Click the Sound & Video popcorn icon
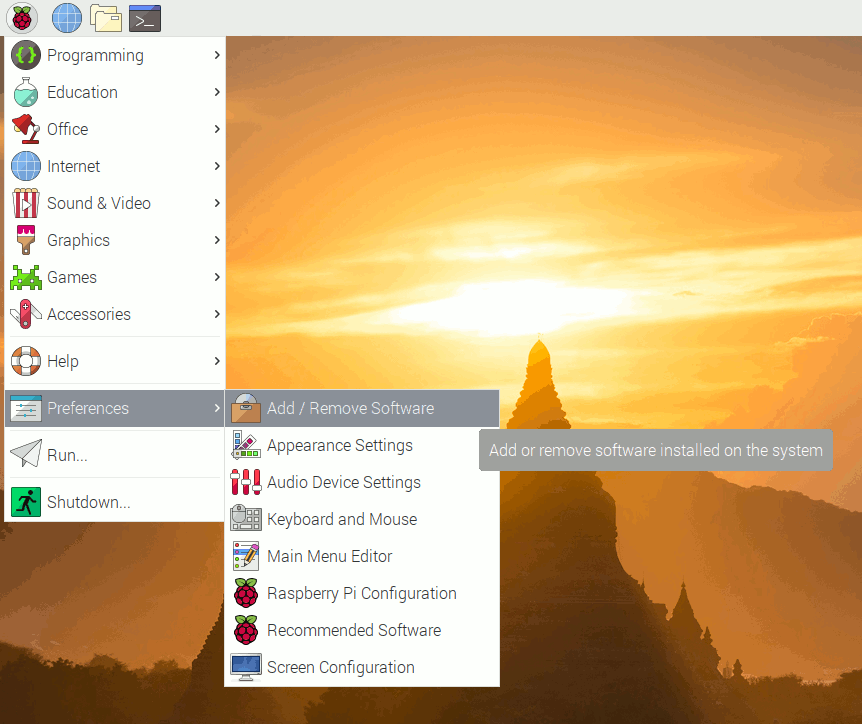Image resolution: width=862 pixels, height=724 pixels. [26, 203]
